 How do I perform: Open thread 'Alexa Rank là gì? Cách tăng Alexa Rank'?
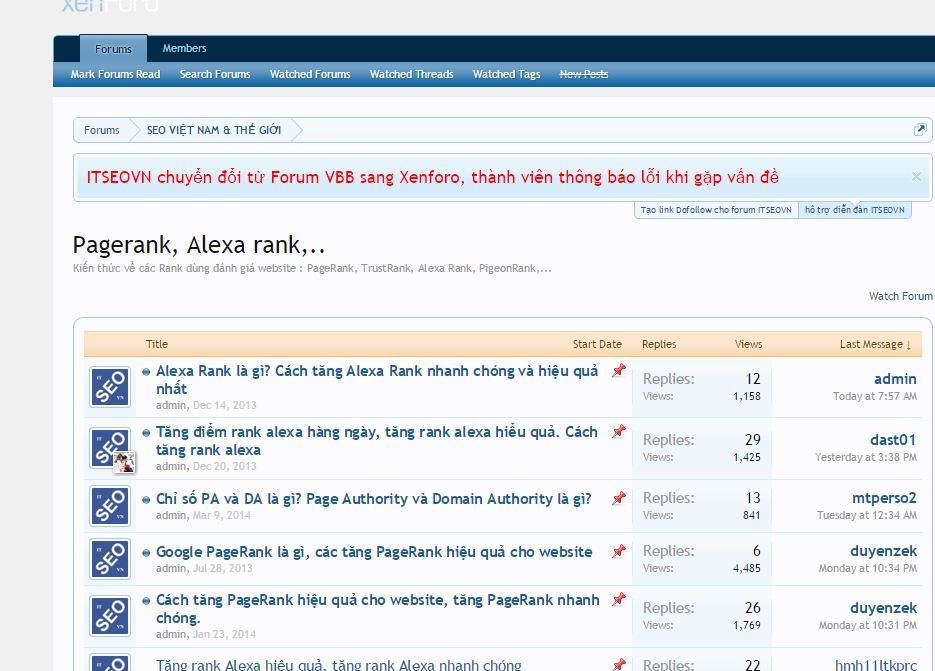pos(377,380)
